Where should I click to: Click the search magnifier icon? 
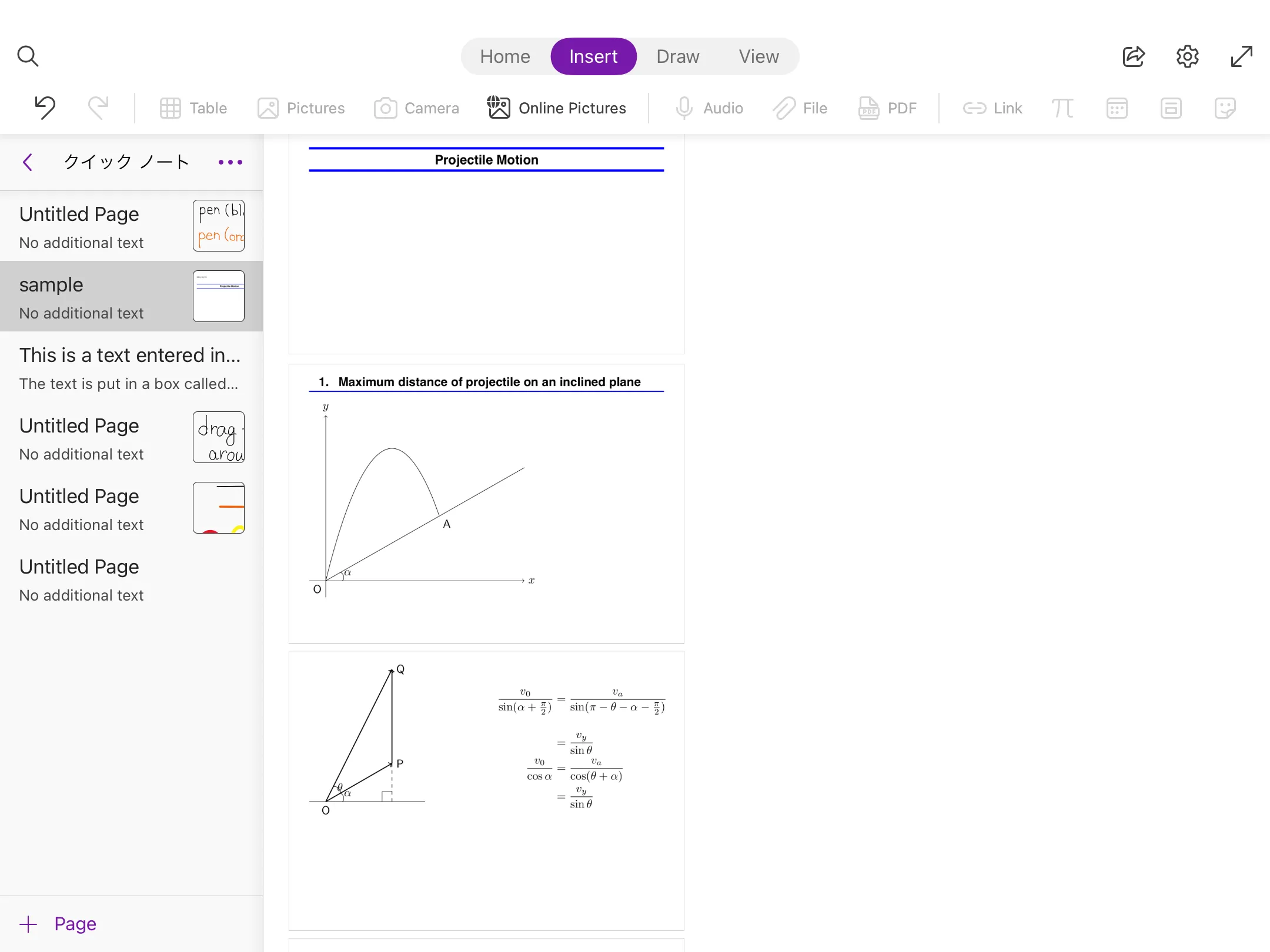(28, 56)
